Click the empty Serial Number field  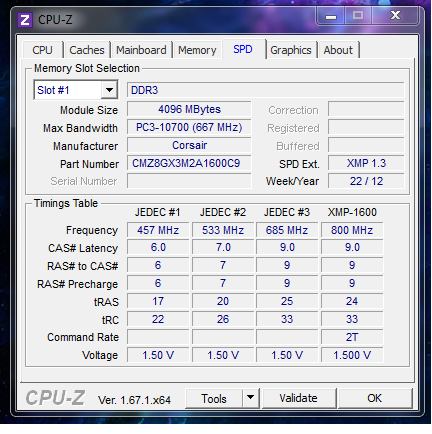coord(189,181)
